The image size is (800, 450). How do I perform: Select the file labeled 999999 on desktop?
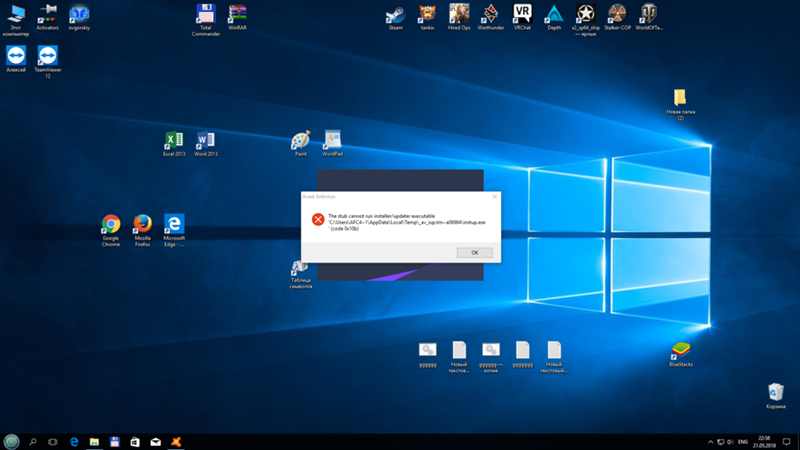tap(428, 355)
